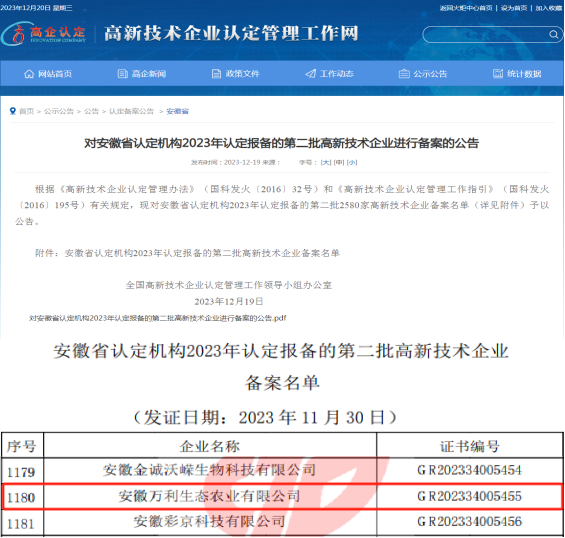Click the 高企认定 site logo
565x538 pixels.
pos(44,34)
